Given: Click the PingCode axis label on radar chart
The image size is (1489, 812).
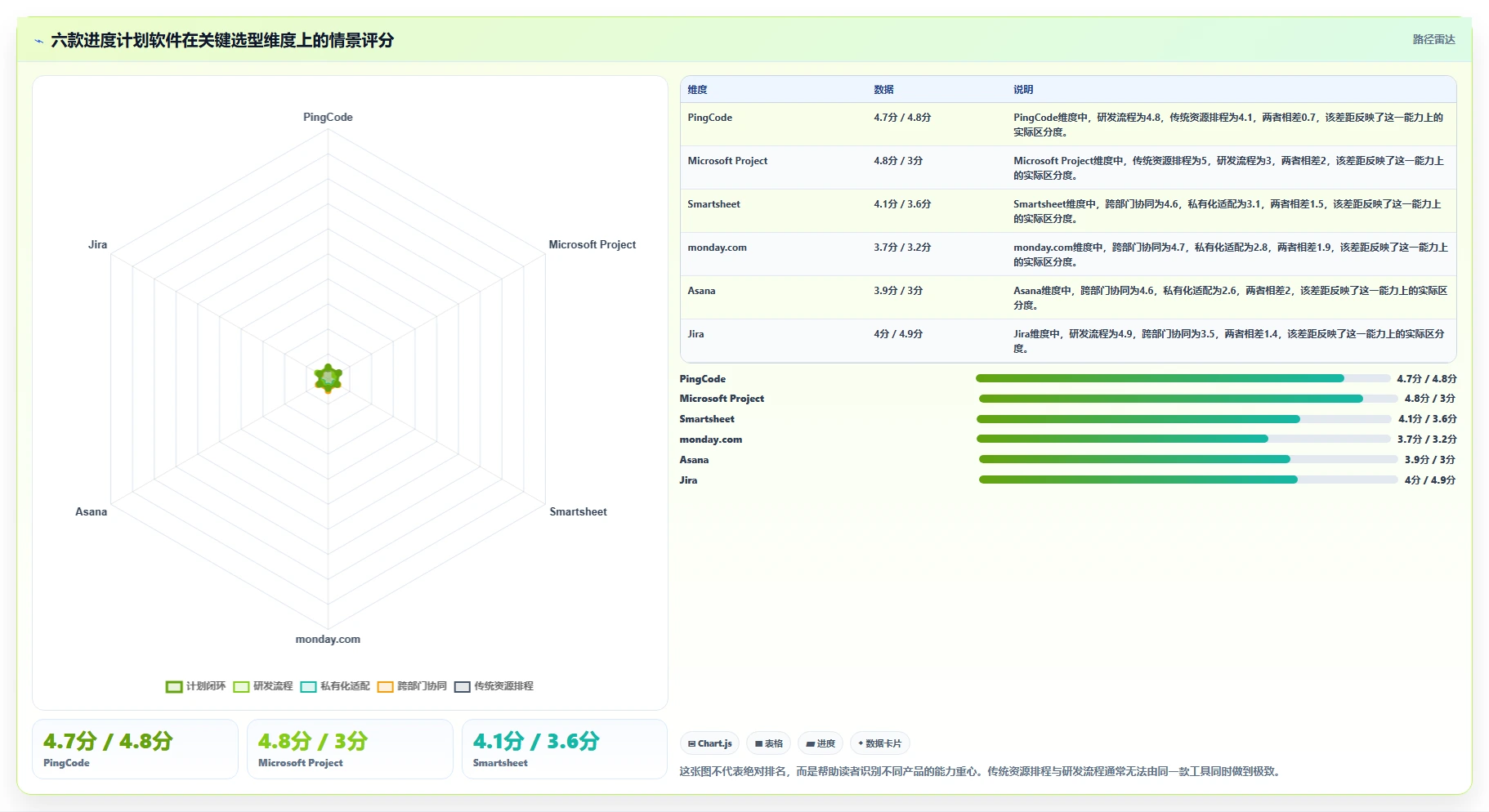Looking at the screenshot, I should [328, 117].
